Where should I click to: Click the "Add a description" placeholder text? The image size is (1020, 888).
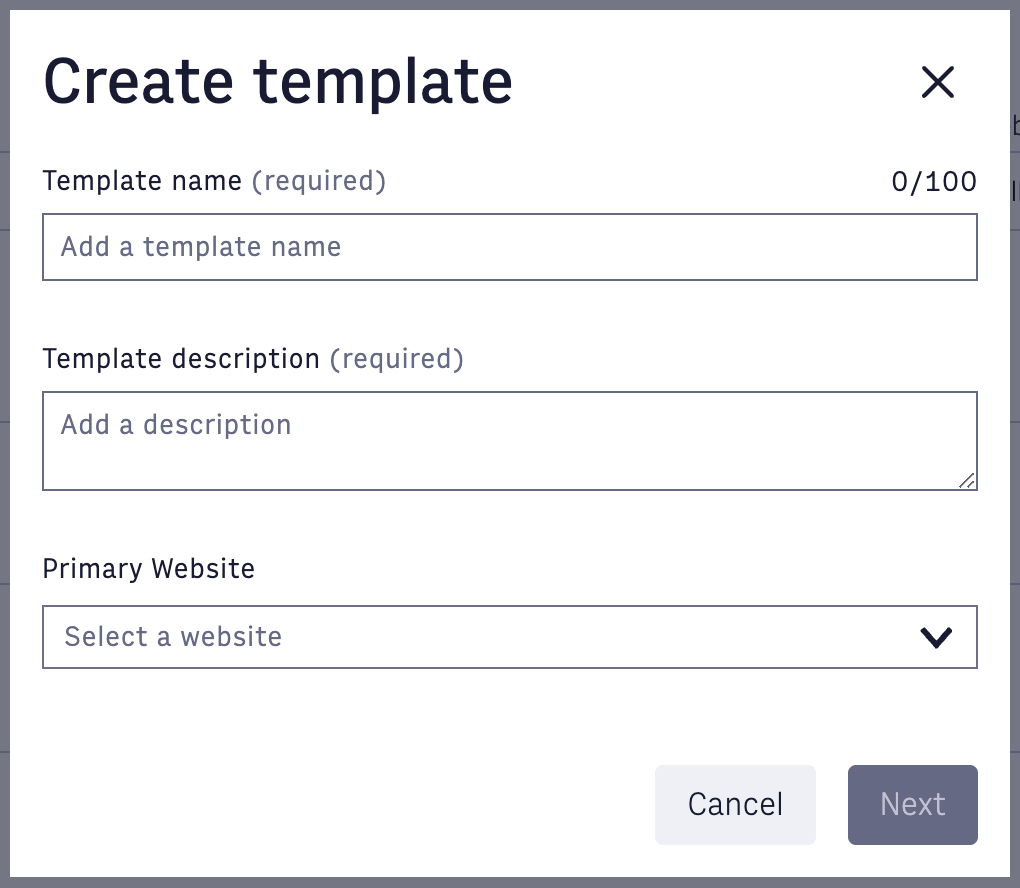pos(176,425)
